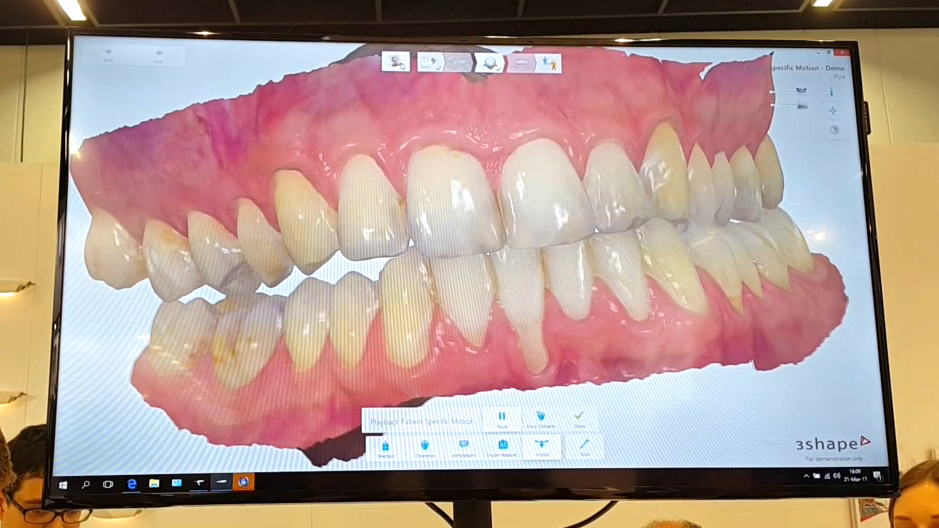The height and width of the screenshot is (528, 939).
Task: Click the four-way view navigation icon
Action: coord(832,111)
